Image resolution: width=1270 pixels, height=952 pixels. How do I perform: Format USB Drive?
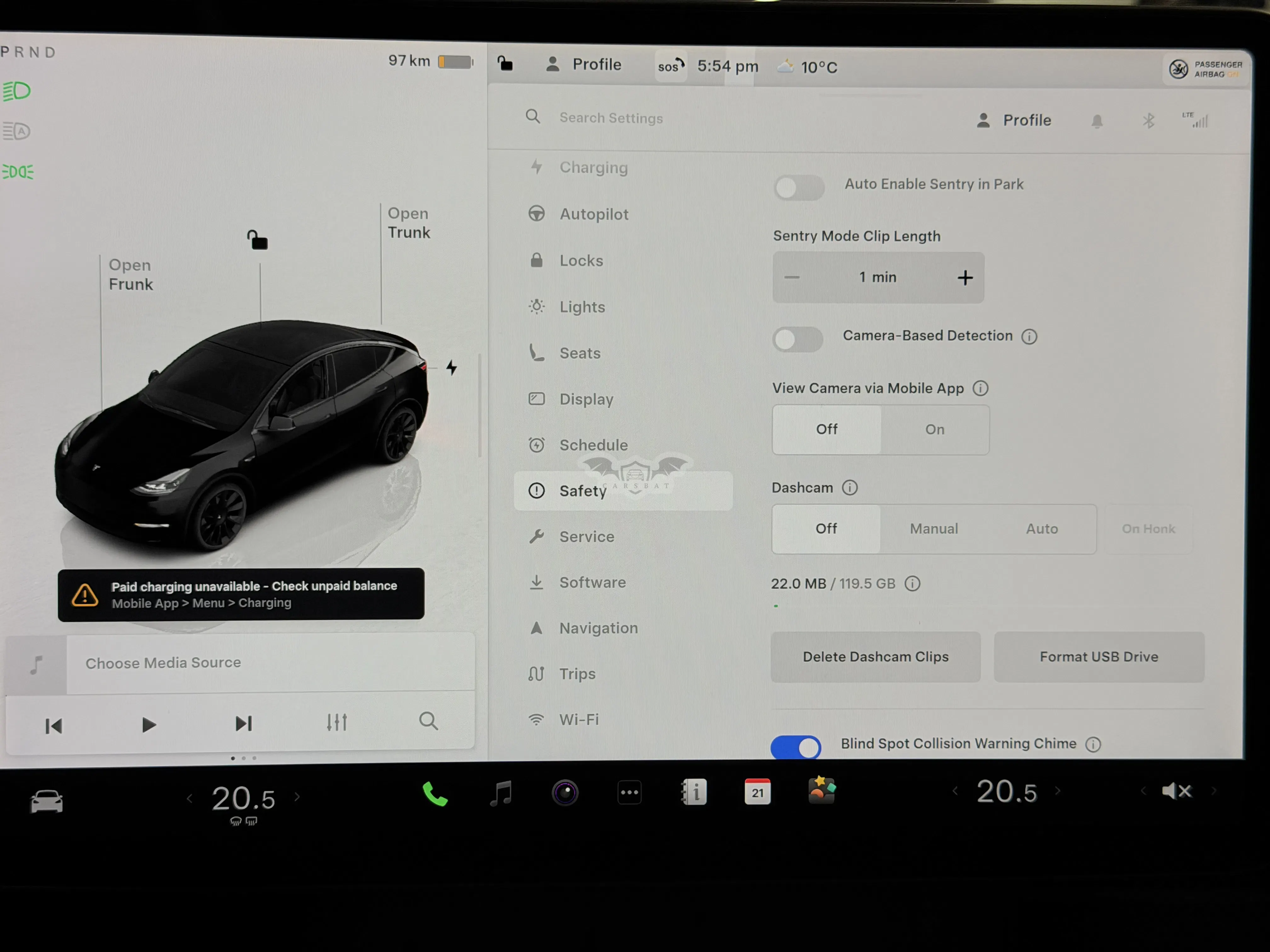(x=1099, y=657)
